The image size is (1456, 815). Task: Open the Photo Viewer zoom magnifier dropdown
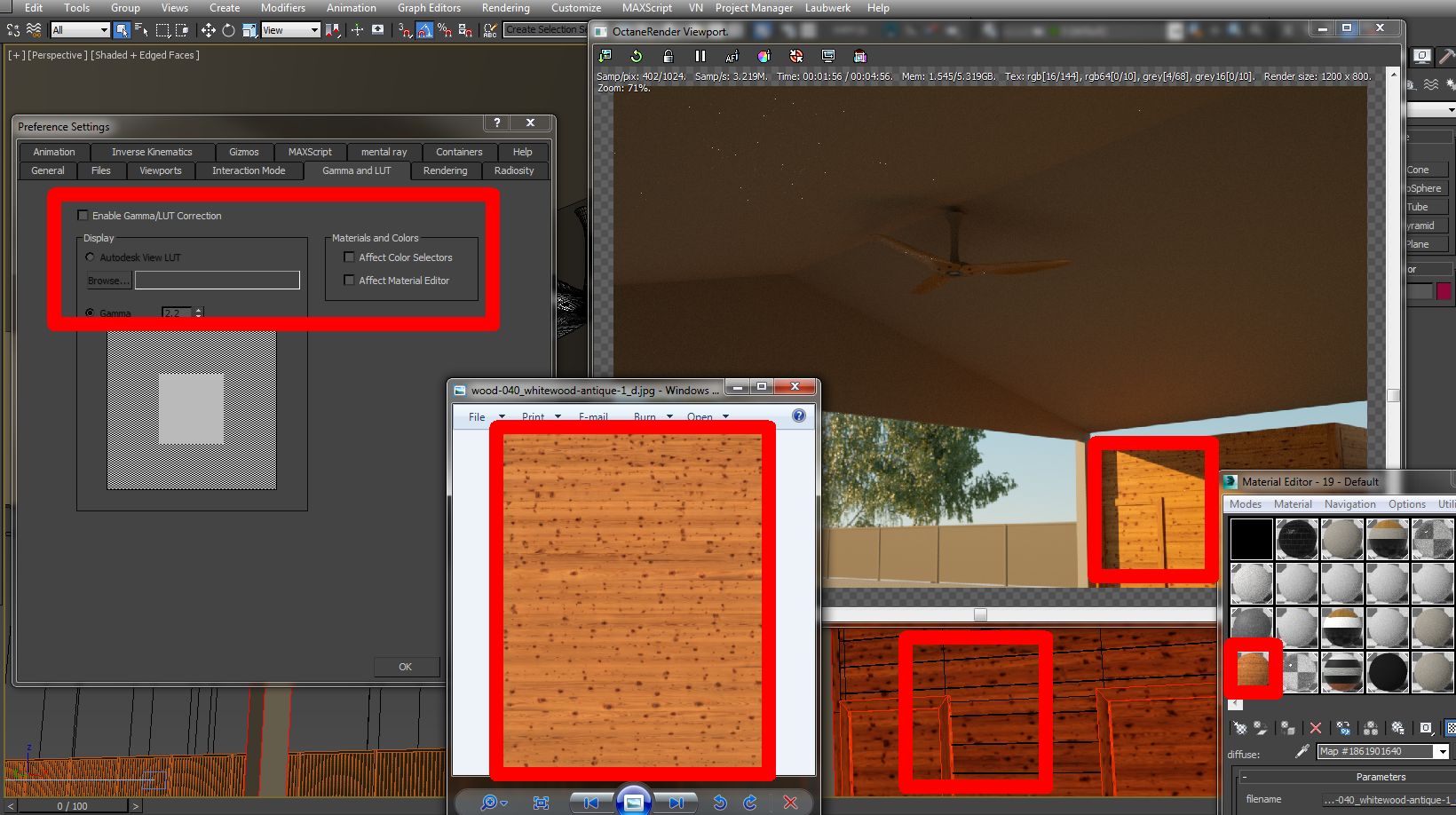point(493,803)
